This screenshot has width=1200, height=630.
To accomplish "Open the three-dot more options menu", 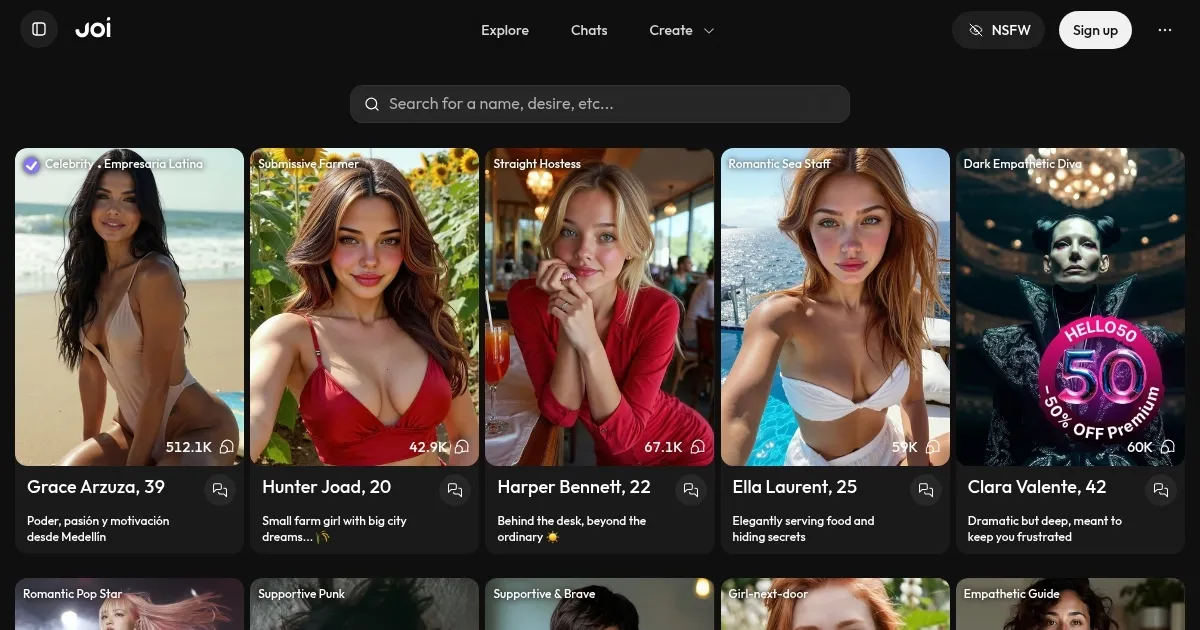I will pos(1165,30).
